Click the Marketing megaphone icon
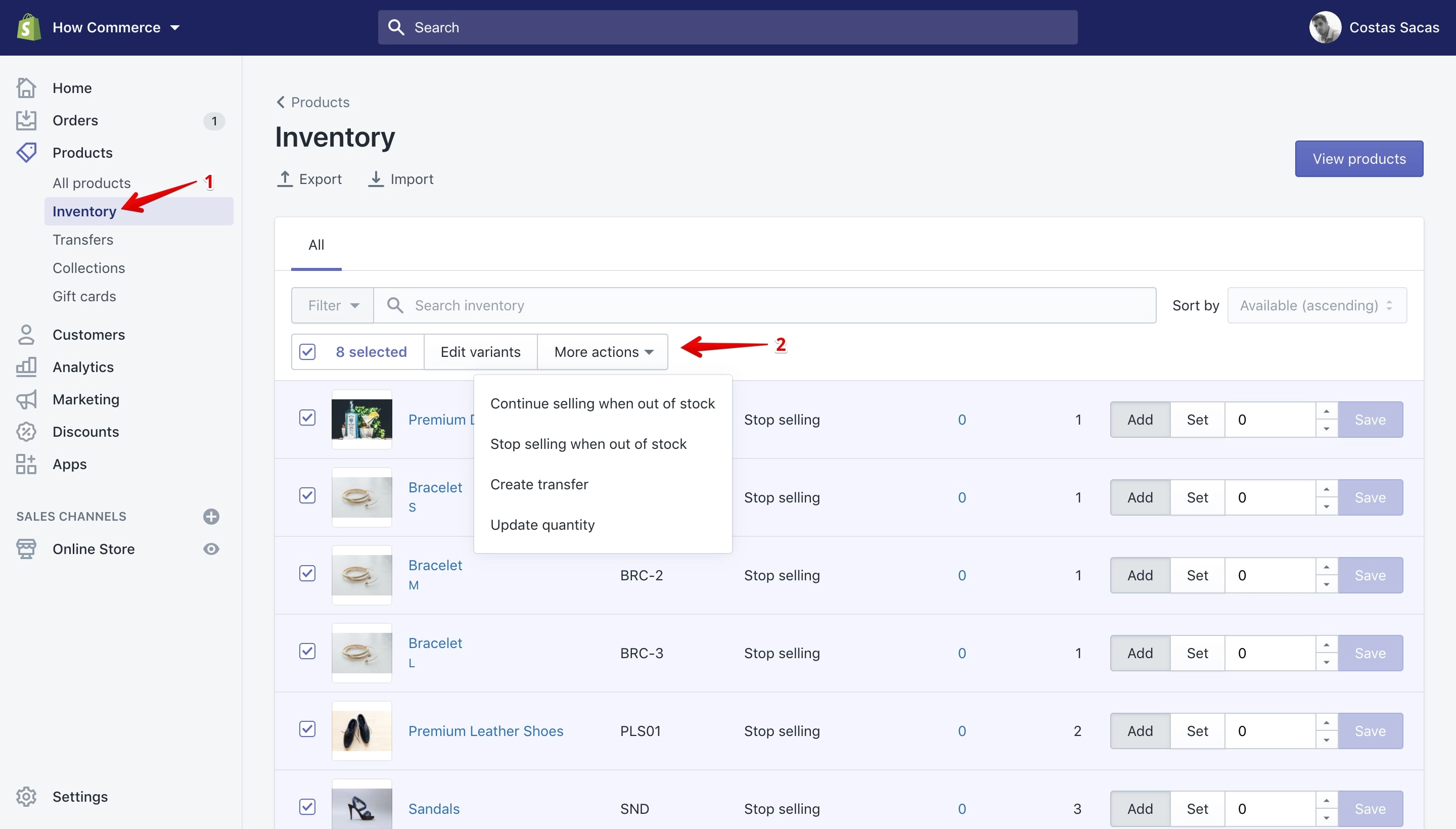Screen dimensions: 1456x829 26,400
